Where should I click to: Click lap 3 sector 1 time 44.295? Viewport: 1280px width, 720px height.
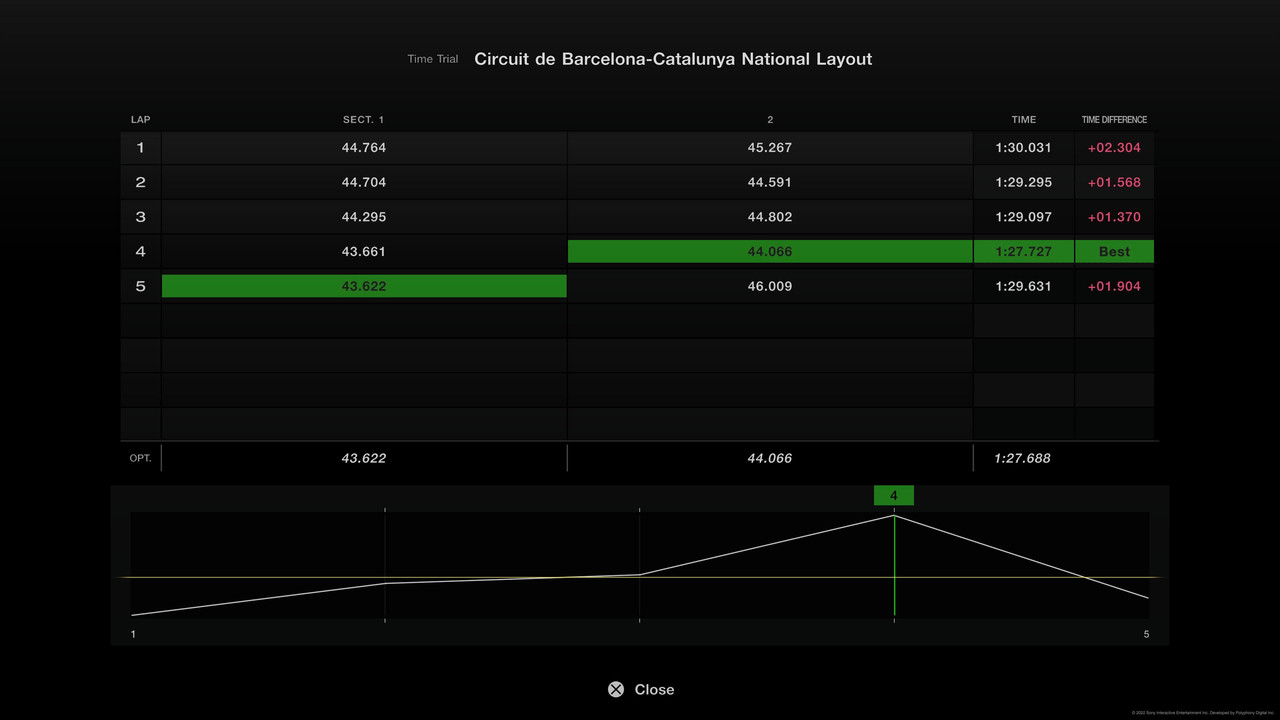point(364,217)
